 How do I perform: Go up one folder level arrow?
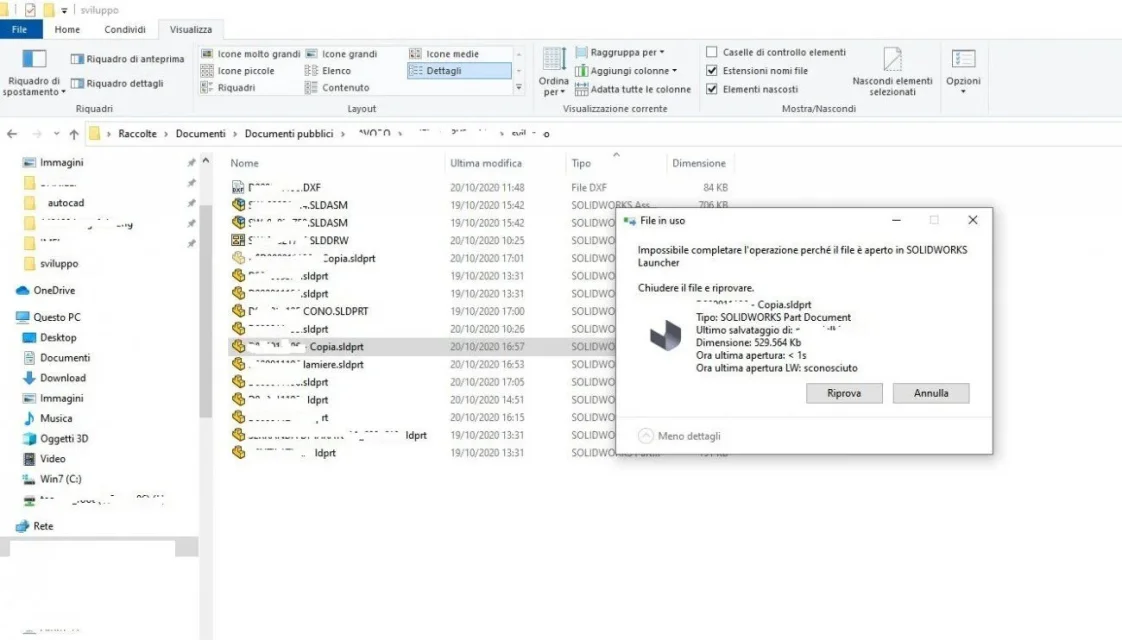pyautogui.click(x=74, y=134)
